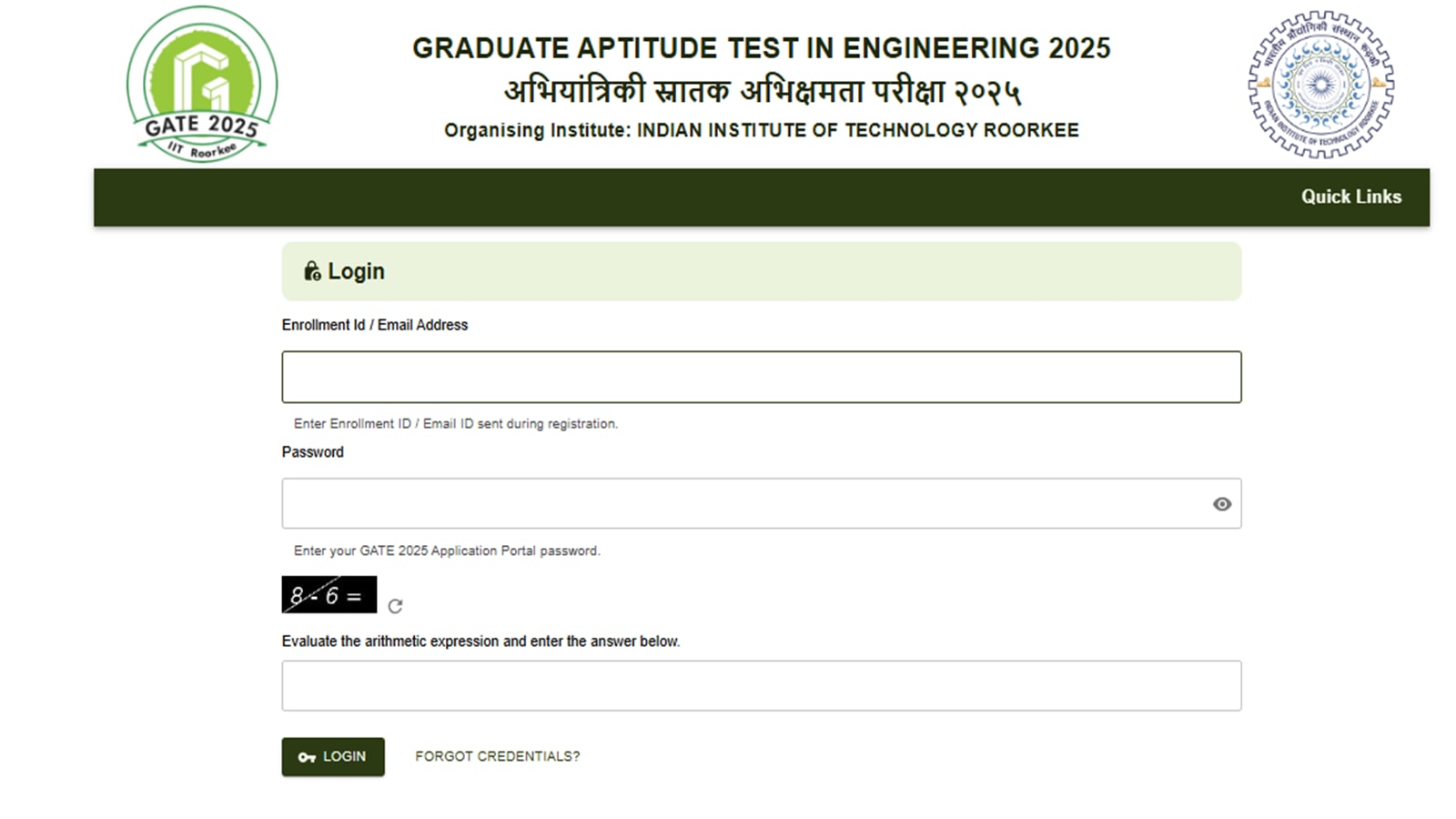The width and height of the screenshot is (1456, 819).
Task: Click the "Enrollment Id / Email Address" label
Action: [375, 325]
